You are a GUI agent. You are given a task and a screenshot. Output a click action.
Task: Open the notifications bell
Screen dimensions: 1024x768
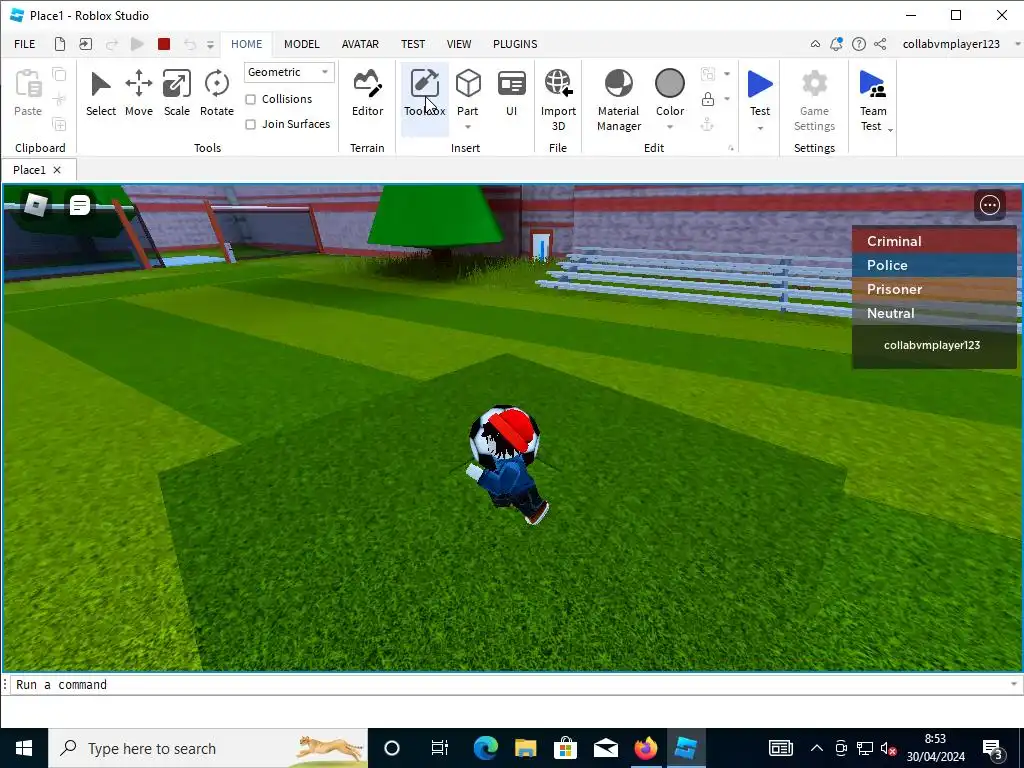pyautogui.click(x=836, y=44)
